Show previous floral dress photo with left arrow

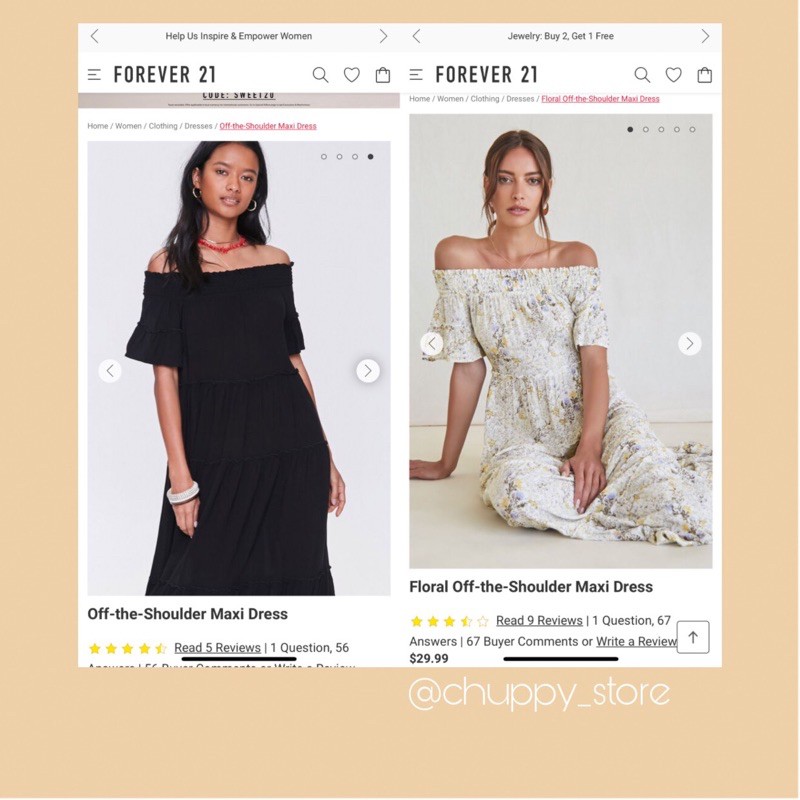(432, 343)
